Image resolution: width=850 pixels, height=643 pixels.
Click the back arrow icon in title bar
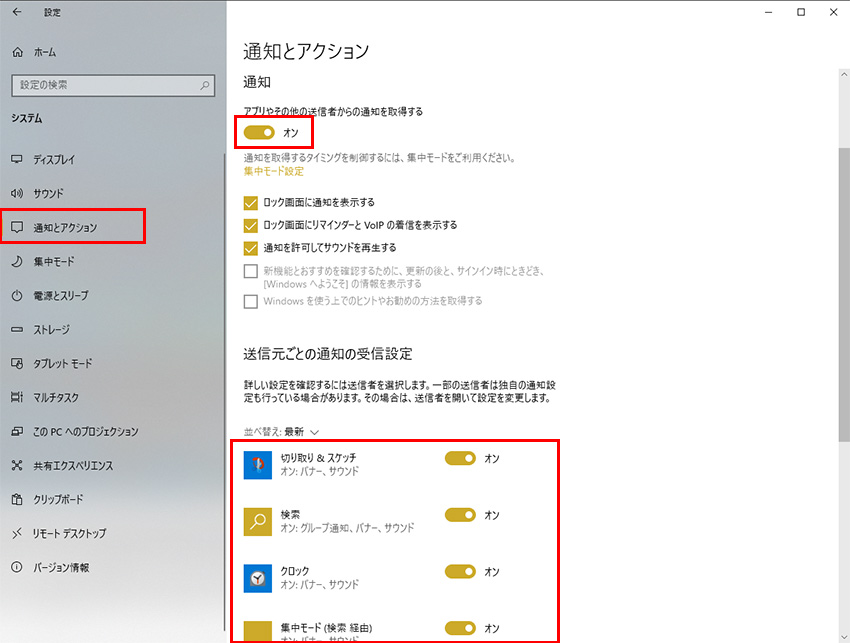(16, 12)
